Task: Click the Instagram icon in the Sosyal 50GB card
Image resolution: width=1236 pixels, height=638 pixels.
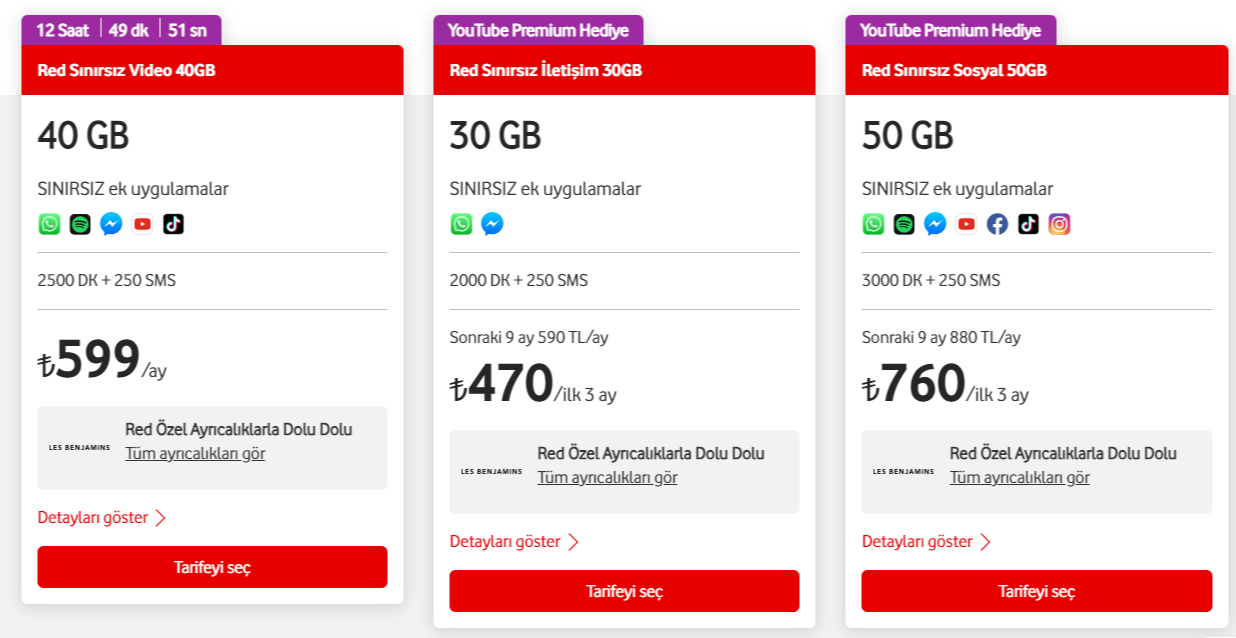Action: [x=1059, y=224]
